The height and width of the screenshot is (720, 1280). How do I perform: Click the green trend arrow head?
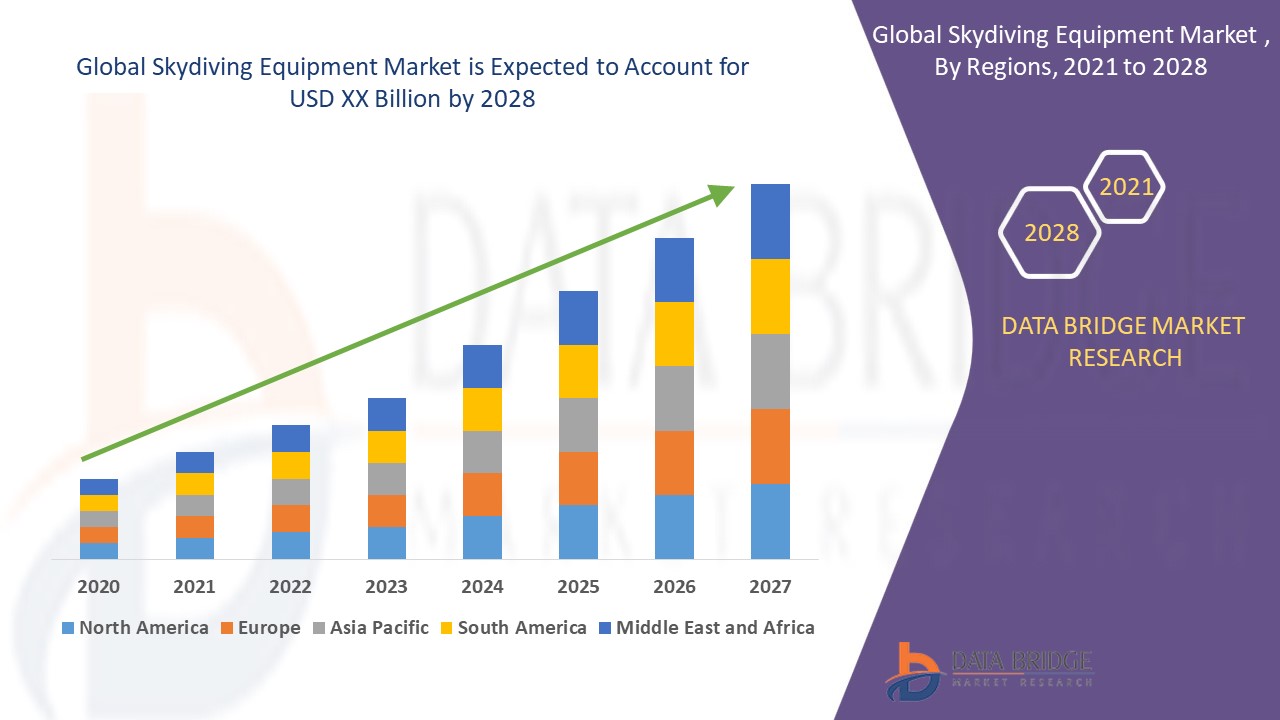click(720, 193)
